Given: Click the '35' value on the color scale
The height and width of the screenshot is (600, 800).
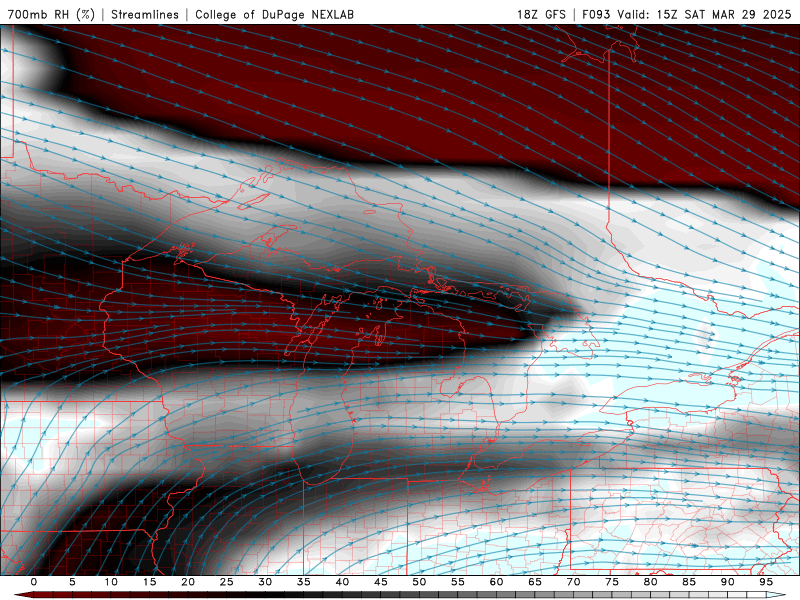Looking at the screenshot, I should 304,582.
